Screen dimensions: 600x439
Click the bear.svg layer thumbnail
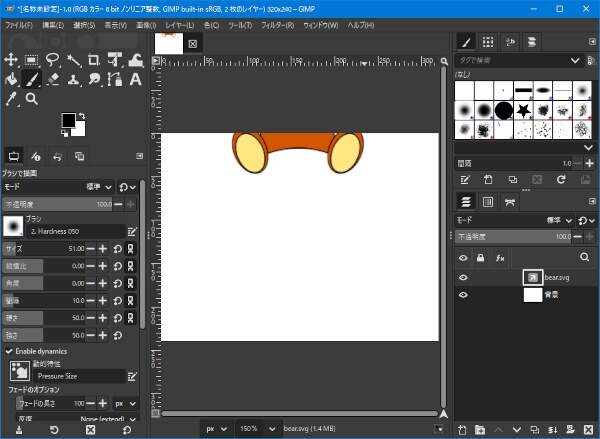[532, 277]
